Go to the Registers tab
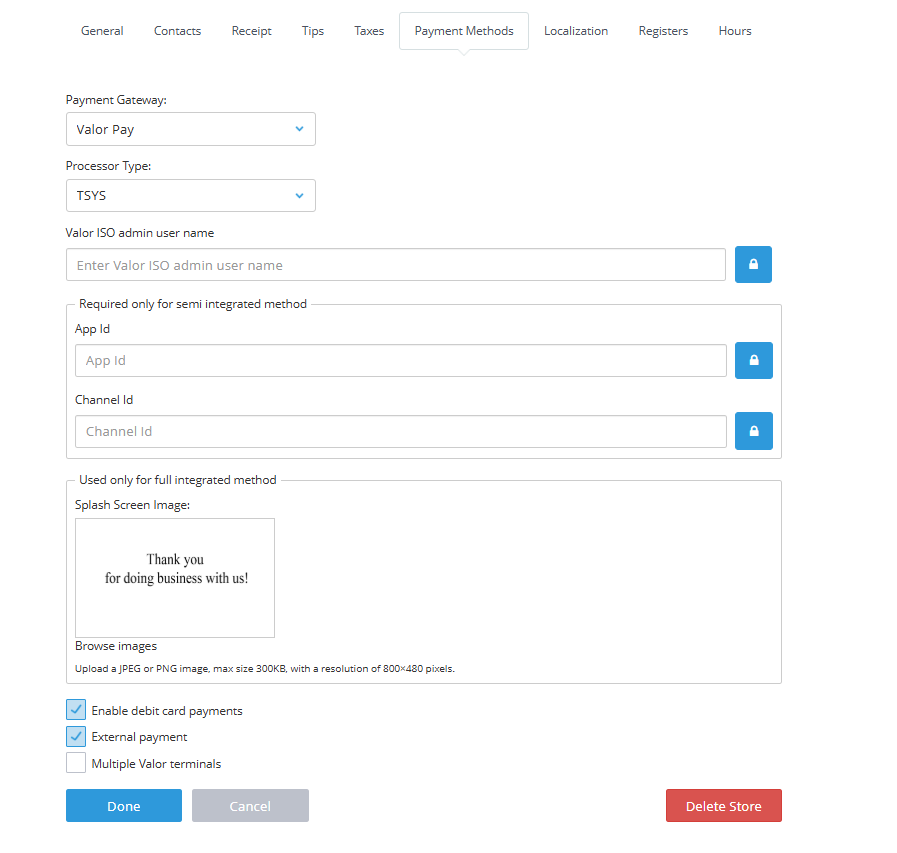 click(x=663, y=31)
